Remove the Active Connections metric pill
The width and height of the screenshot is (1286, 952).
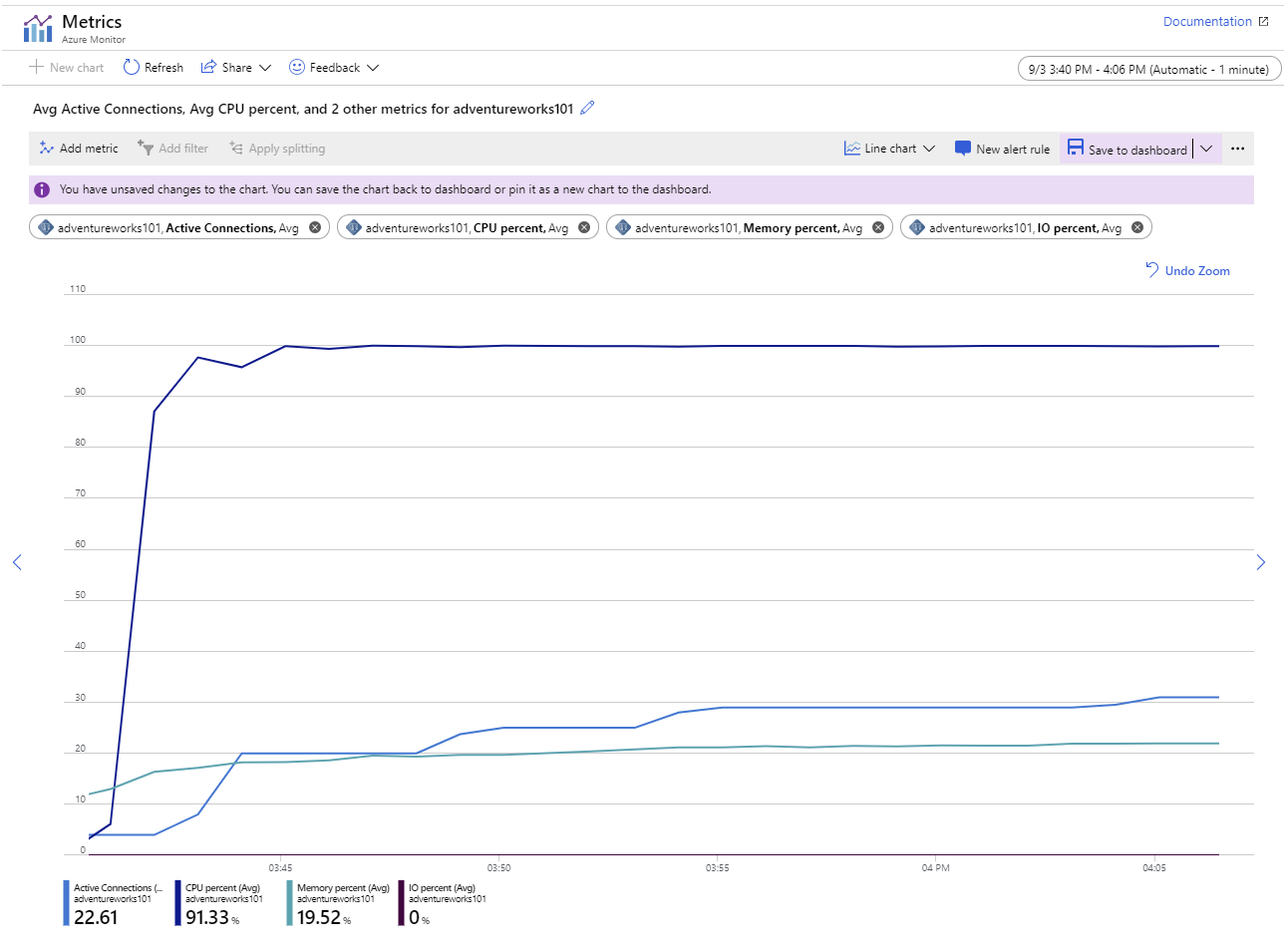(315, 227)
